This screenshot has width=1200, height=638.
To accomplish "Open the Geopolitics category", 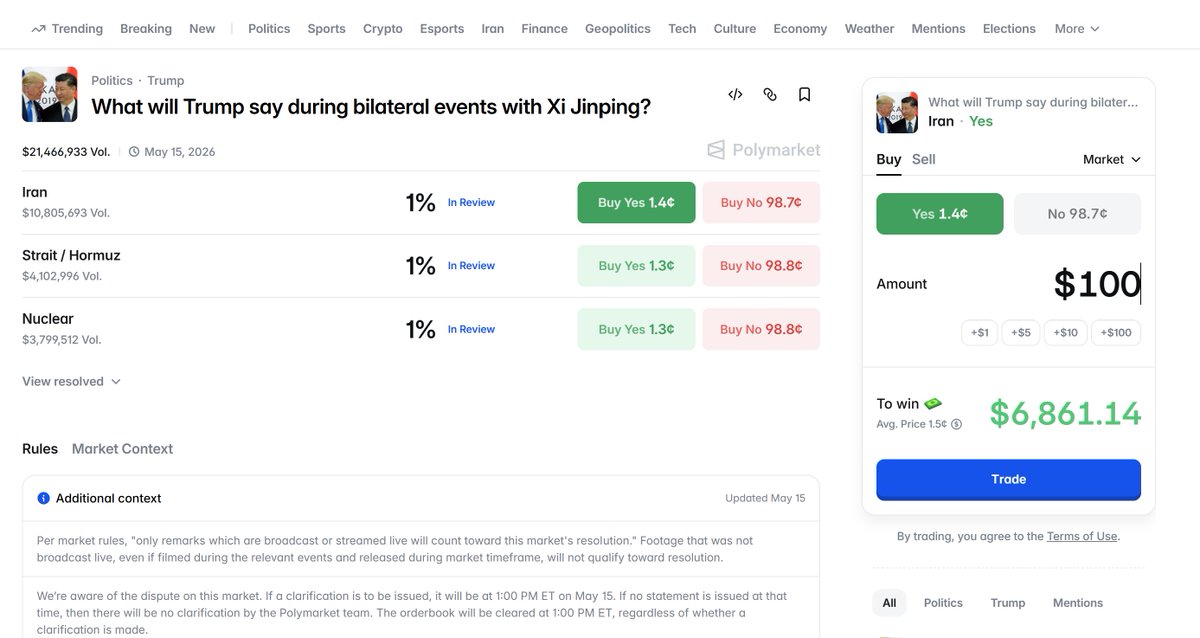I will point(618,29).
